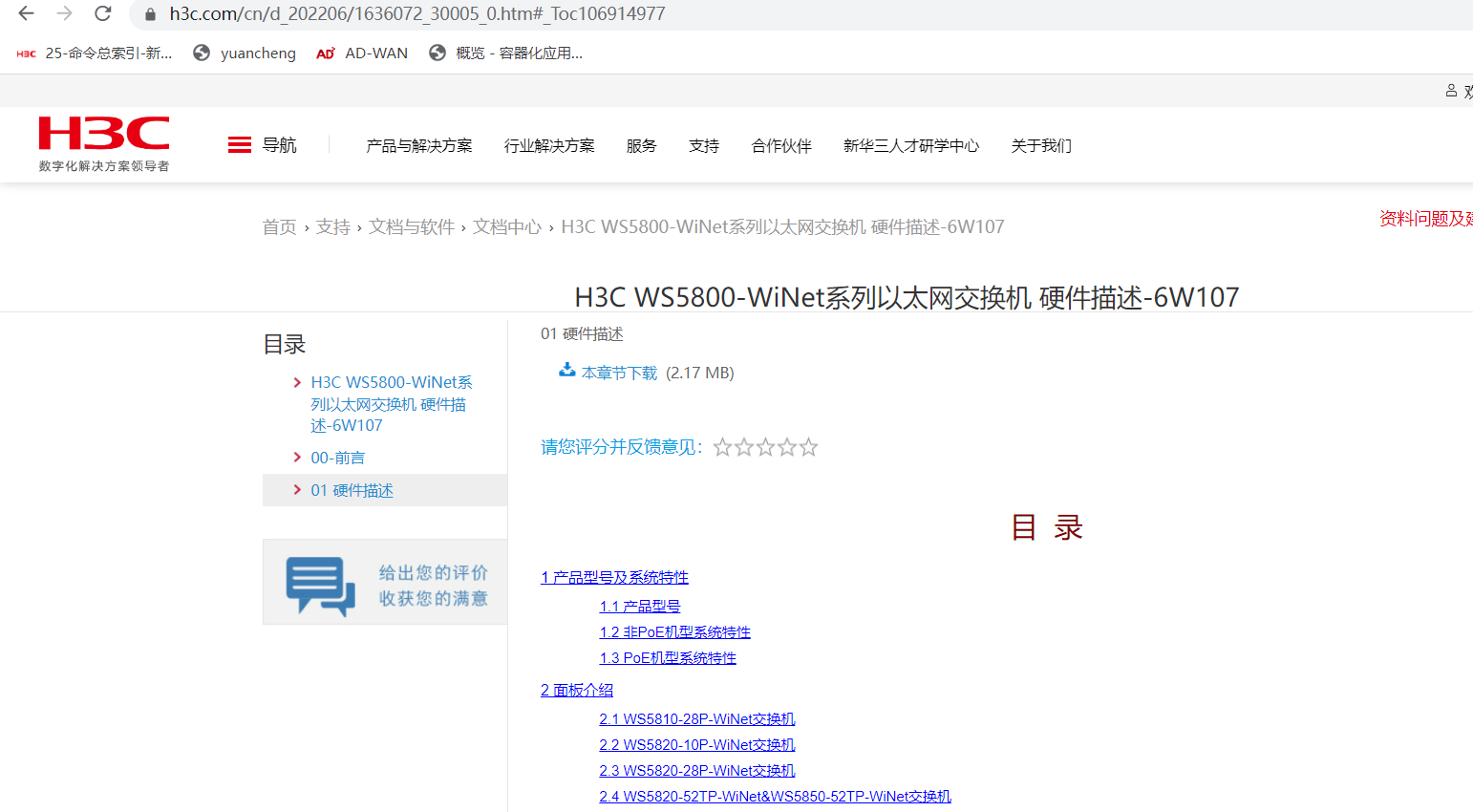Select H3C WS5800-WiNet系列 entry in sidebar

tap(392, 404)
